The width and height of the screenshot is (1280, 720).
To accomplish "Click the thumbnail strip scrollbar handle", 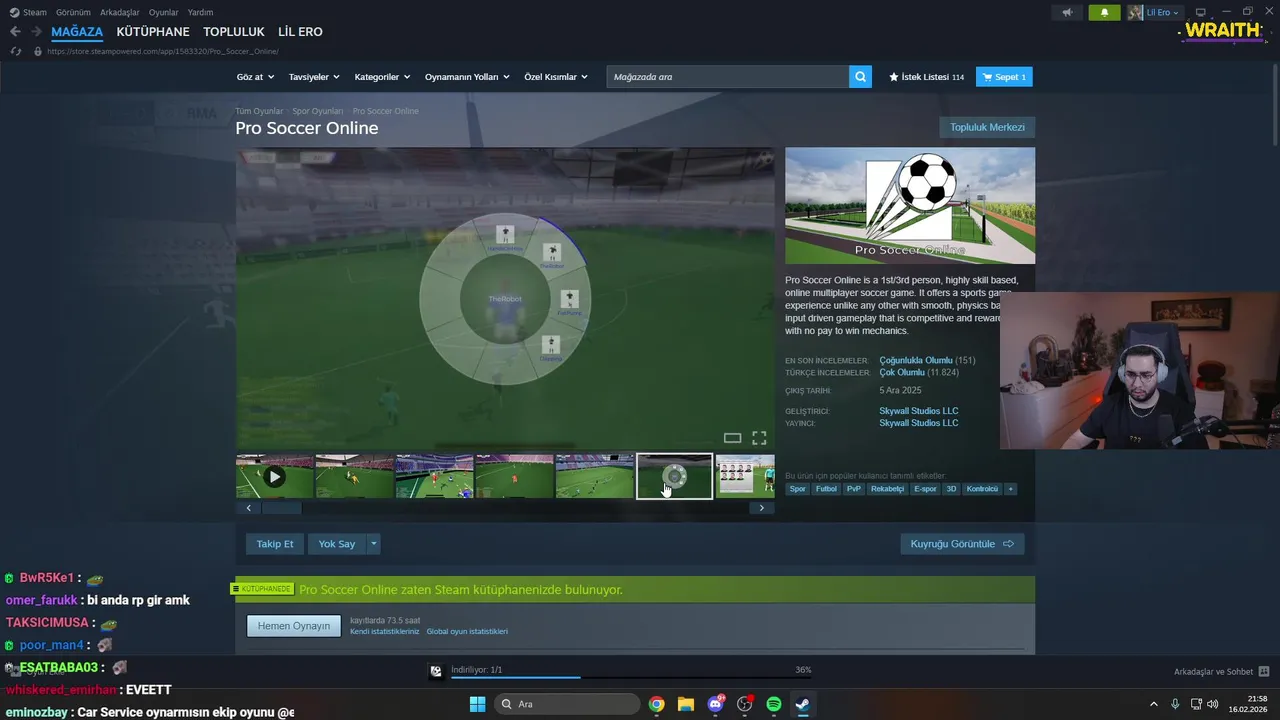I will point(281,508).
